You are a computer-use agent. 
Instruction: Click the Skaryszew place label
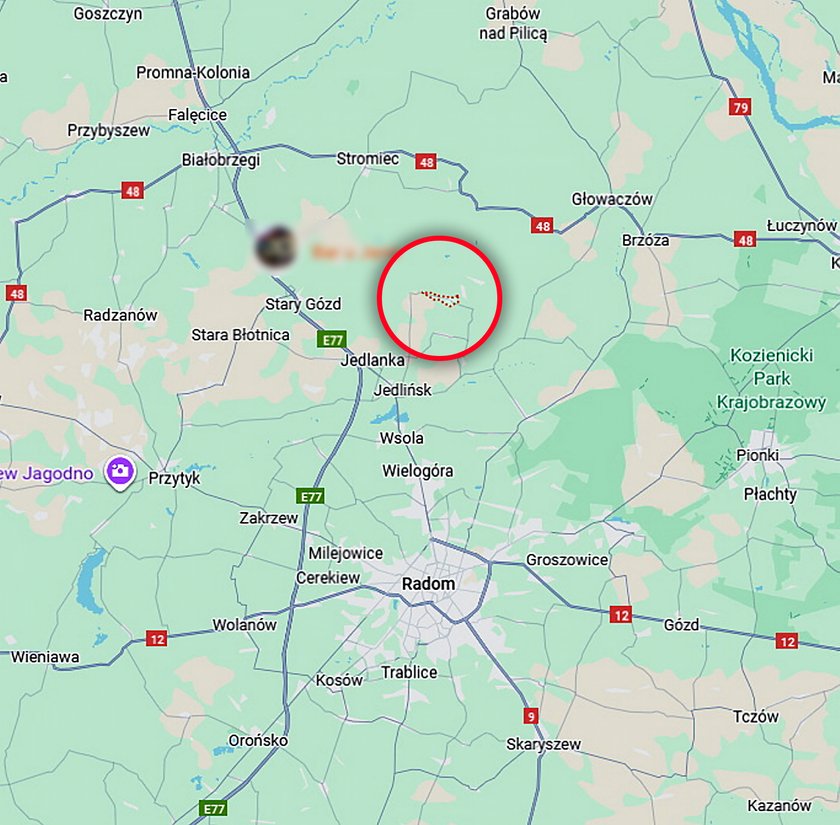543,744
